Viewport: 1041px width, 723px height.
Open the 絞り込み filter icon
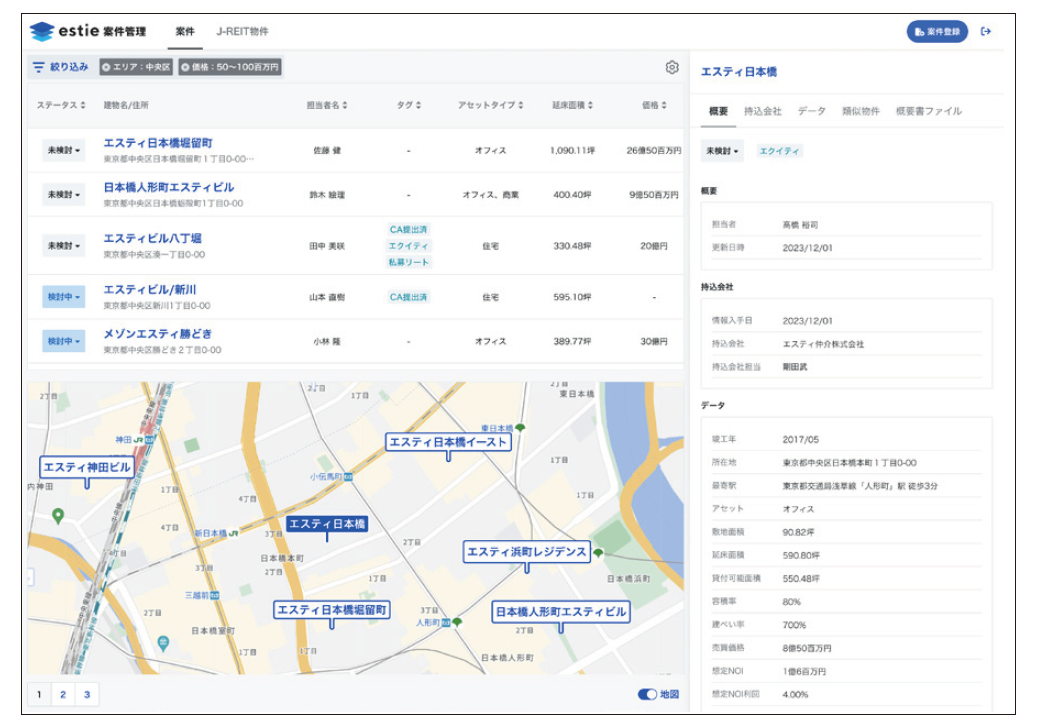39,68
